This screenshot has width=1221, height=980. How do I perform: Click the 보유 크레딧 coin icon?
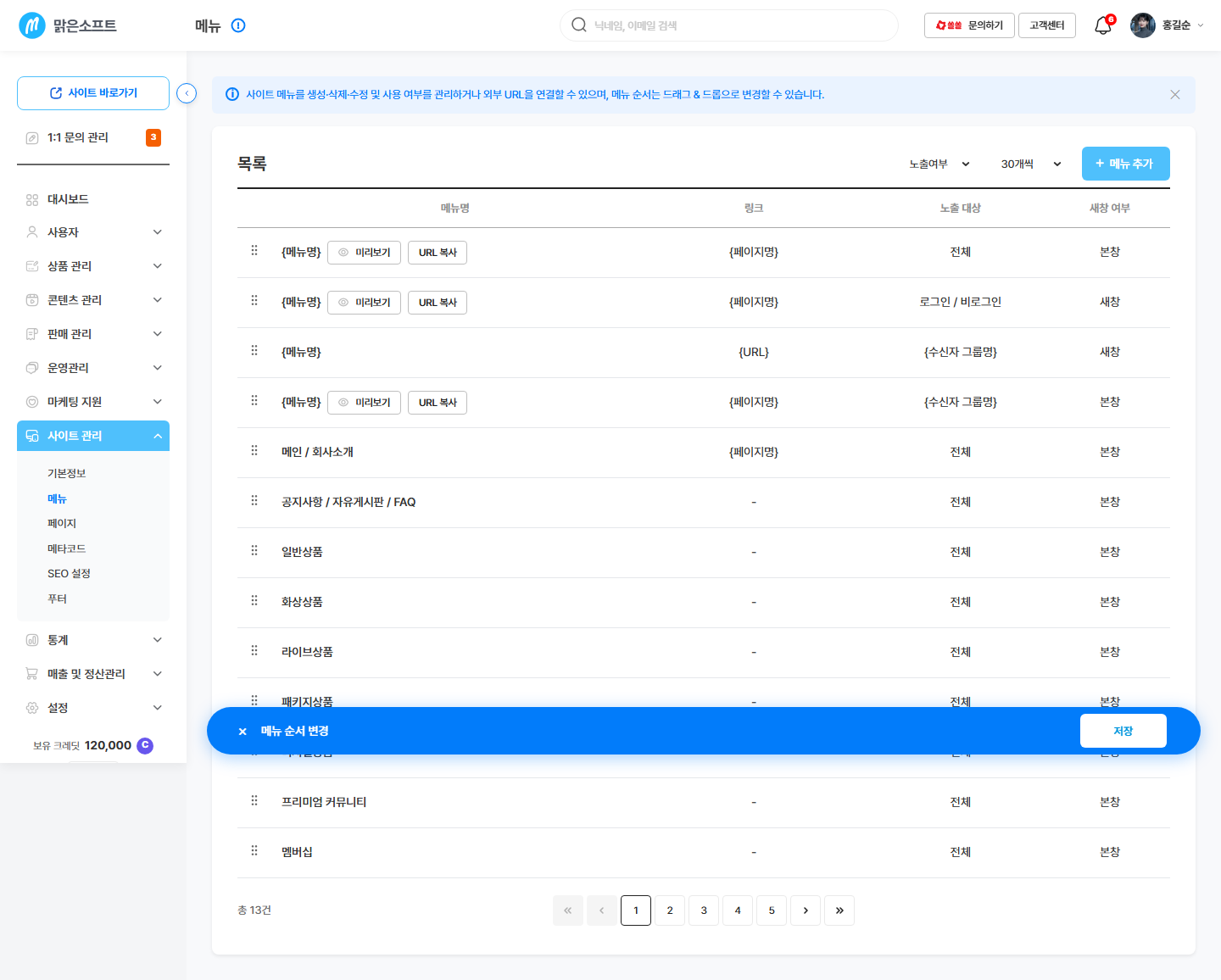[145, 745]
